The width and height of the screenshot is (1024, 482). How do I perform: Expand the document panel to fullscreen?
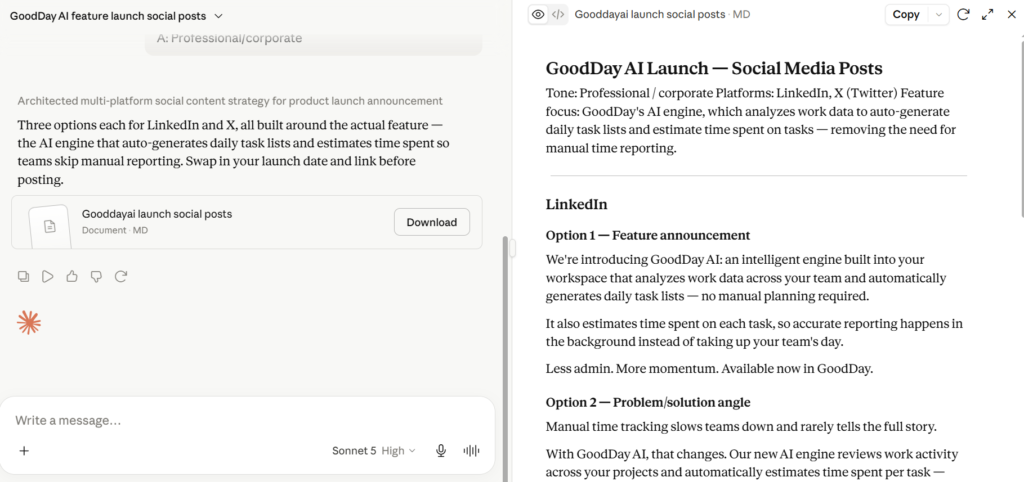pyautogui.click(x=987, y=14)
